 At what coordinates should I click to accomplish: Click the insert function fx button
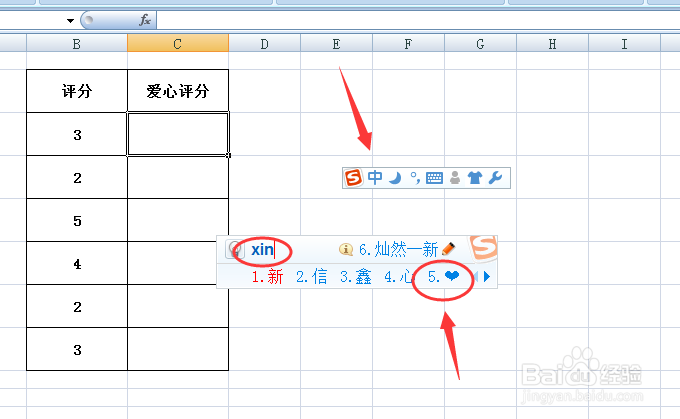pyautogui.click(x=145, y=20)
